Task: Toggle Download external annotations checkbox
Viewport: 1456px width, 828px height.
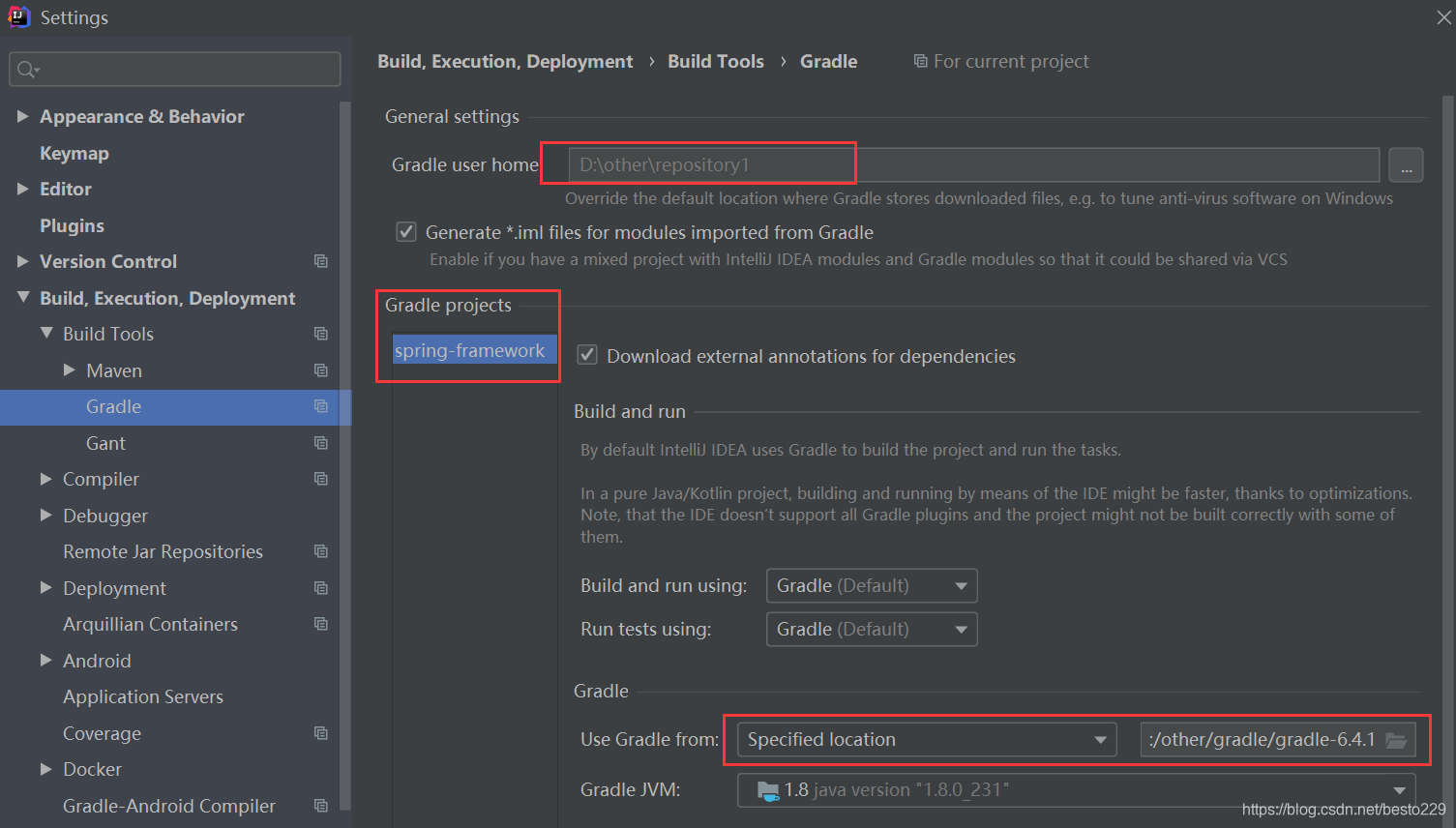Action: click(587, 355)
